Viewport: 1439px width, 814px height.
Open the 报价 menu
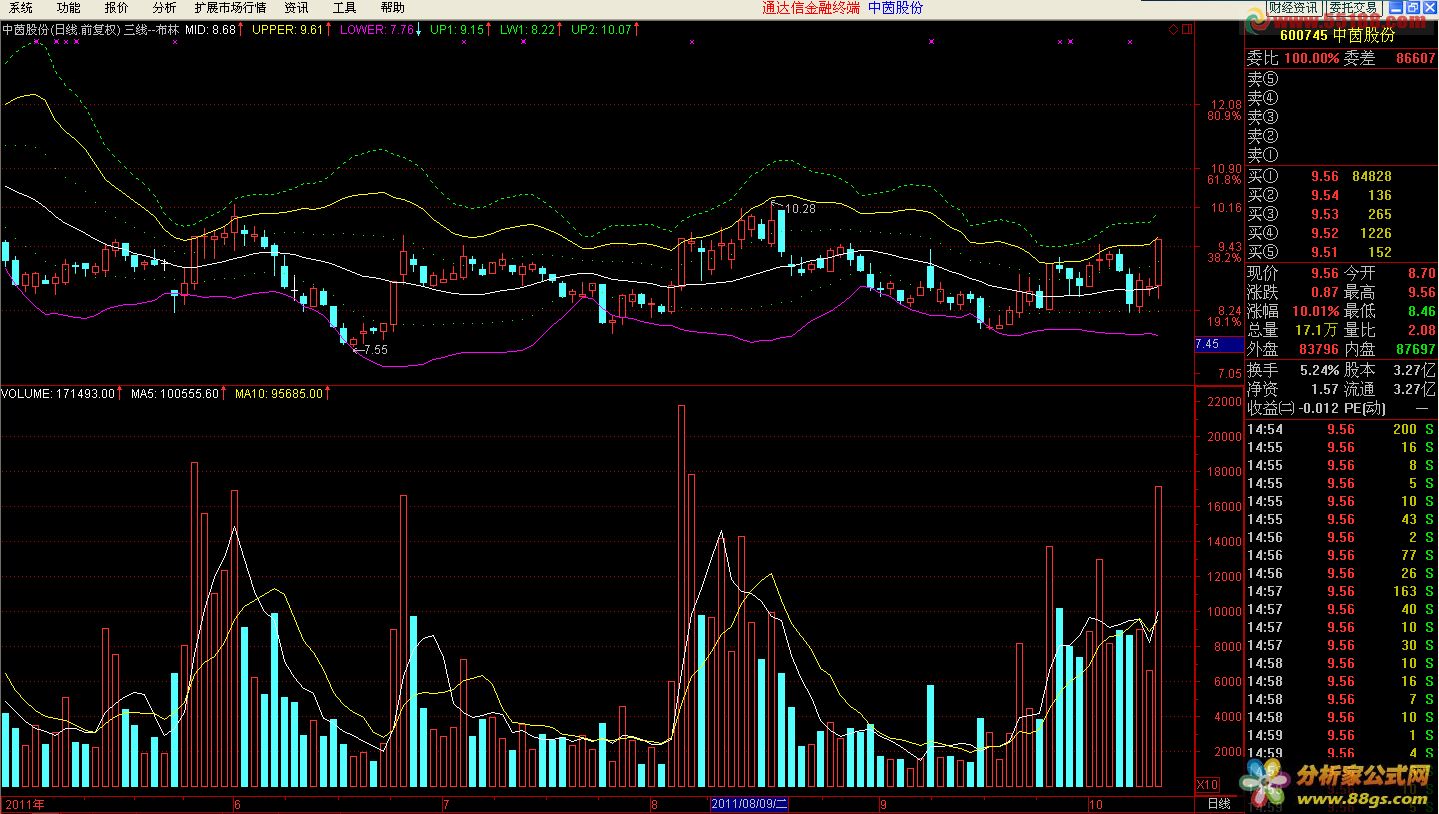coord(117,7)
